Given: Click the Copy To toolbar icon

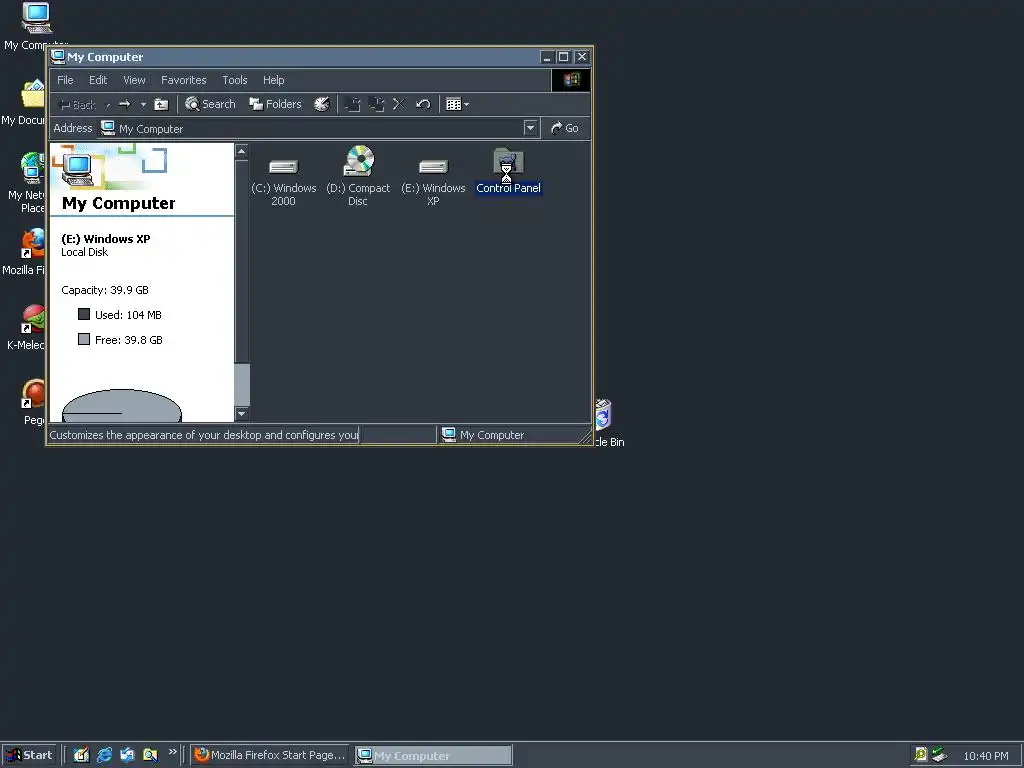Looking at the screenshot, I should tap(377, 104).
